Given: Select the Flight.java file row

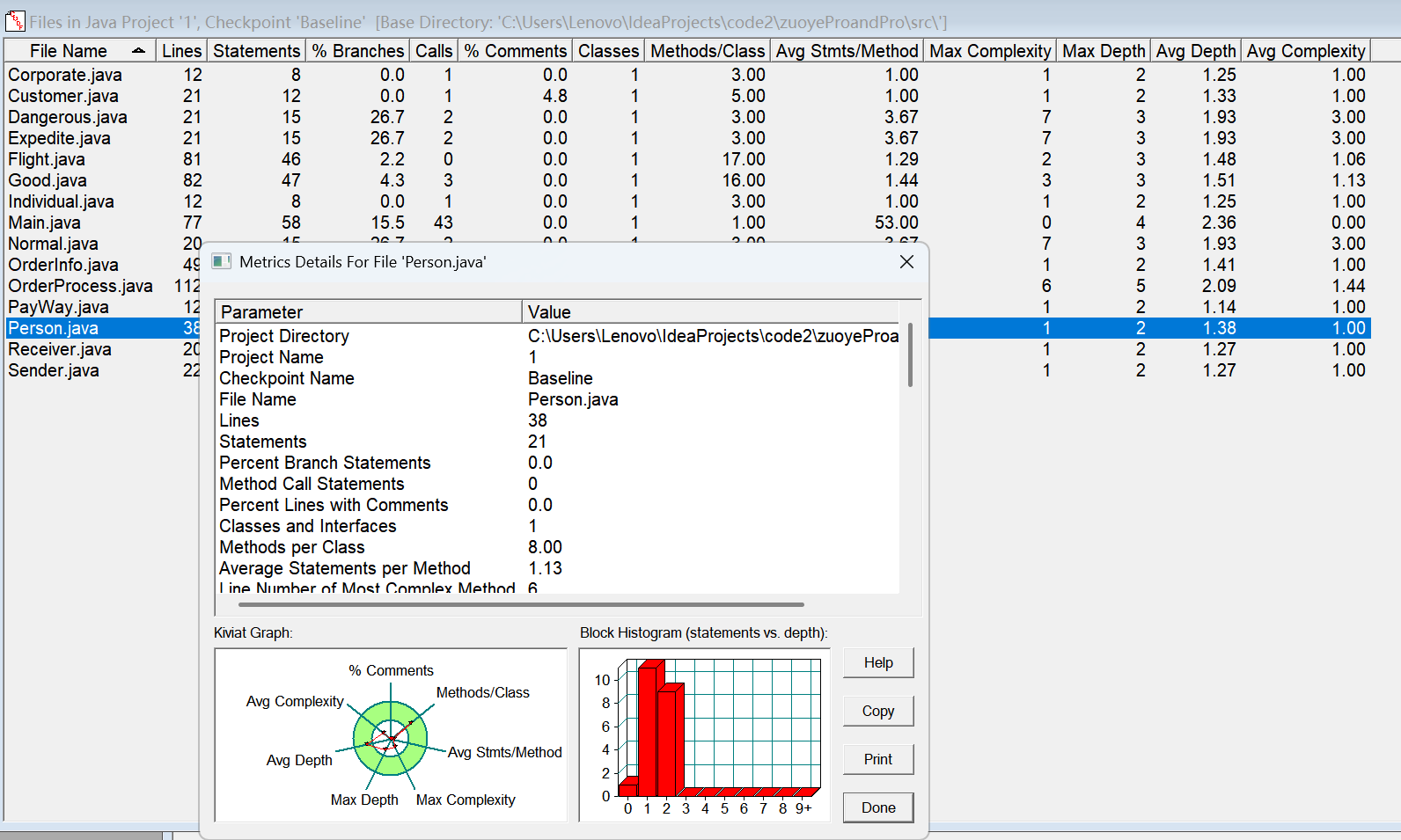Looking at the screenshot, I should [687, 159].
